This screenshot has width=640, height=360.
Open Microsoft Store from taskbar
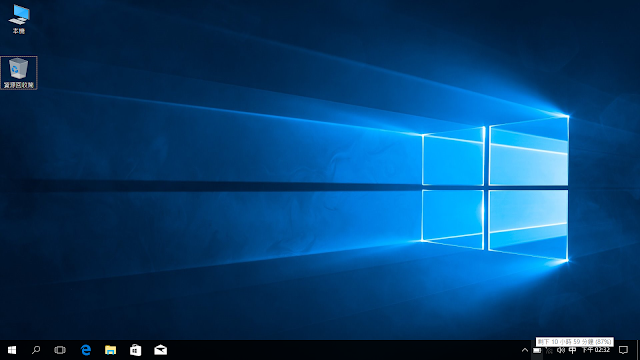point(136,350)
